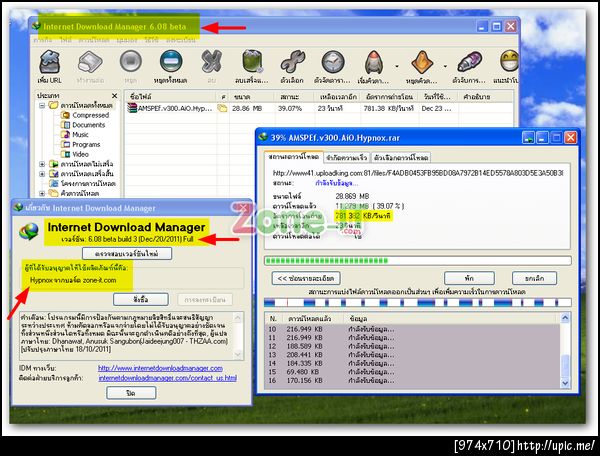
Task: Click the green tray button in download dialog title bar
Action: tap(528, 138)
